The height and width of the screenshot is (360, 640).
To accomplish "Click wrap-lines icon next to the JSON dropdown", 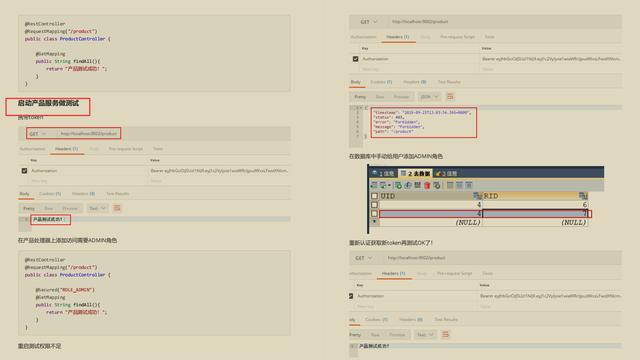I will point(450,96).
